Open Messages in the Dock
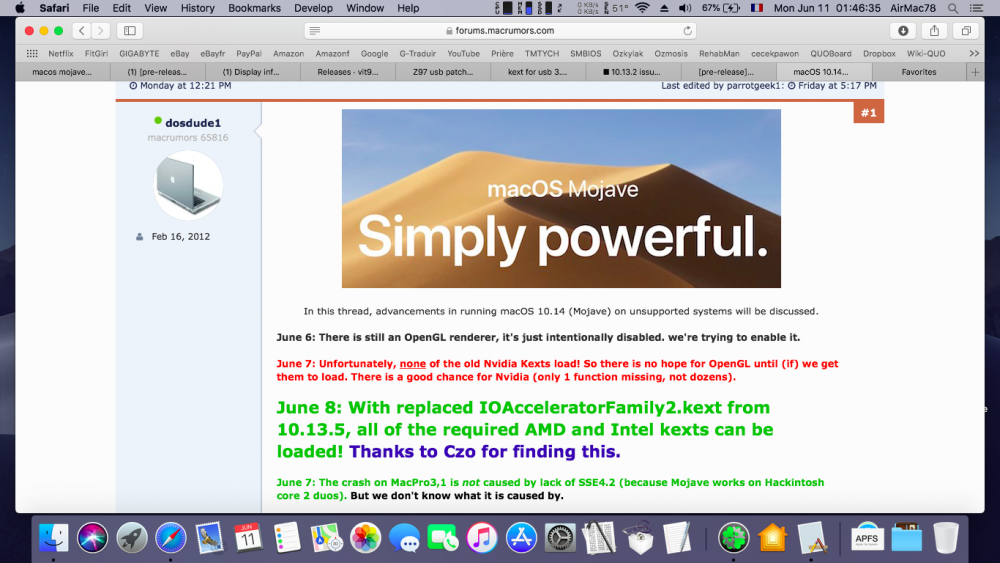The width and height of the screenshot is (1000, 563). pyautogui.click(x=404, y=537)
